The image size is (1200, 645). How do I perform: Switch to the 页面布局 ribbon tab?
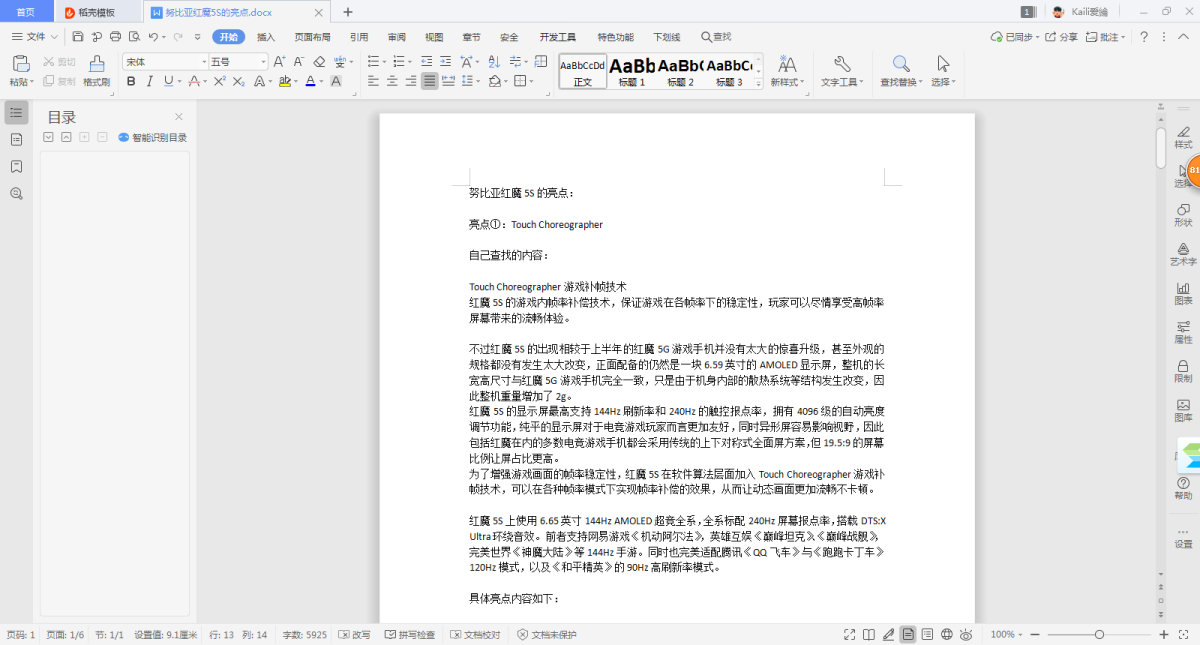312,37
